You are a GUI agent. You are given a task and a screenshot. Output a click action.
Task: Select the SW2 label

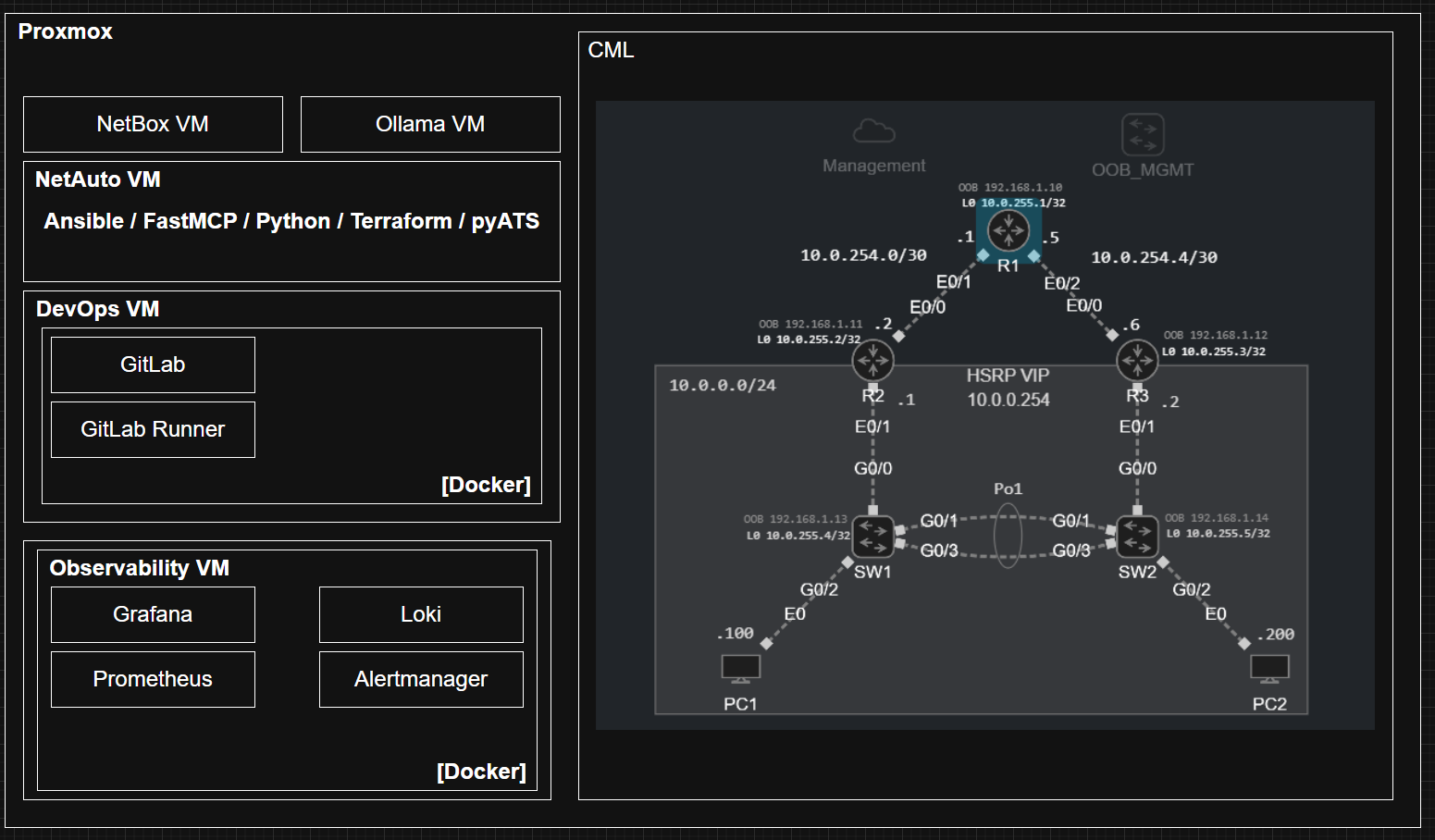[x=1137, y=572]
